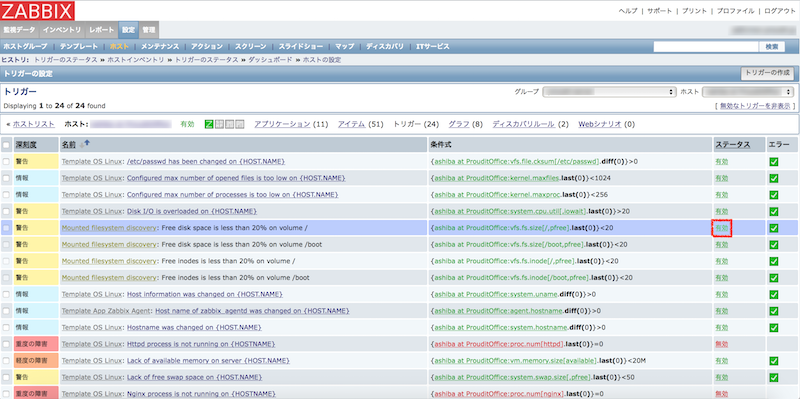800x399 pixels.
Task: Select メンテナンス in the settings submenu
Action: (x=160, y=46)
